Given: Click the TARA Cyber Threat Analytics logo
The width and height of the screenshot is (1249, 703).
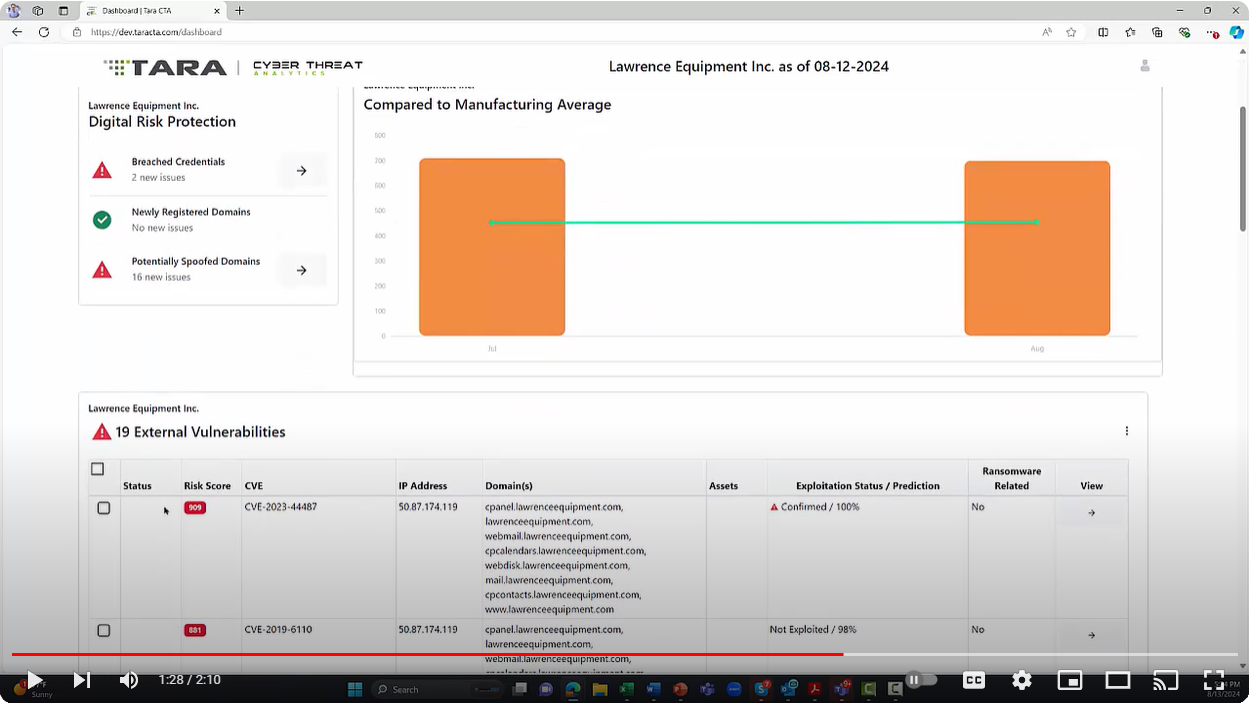Looking at the screenshot, I should click(x=233, y=67).
